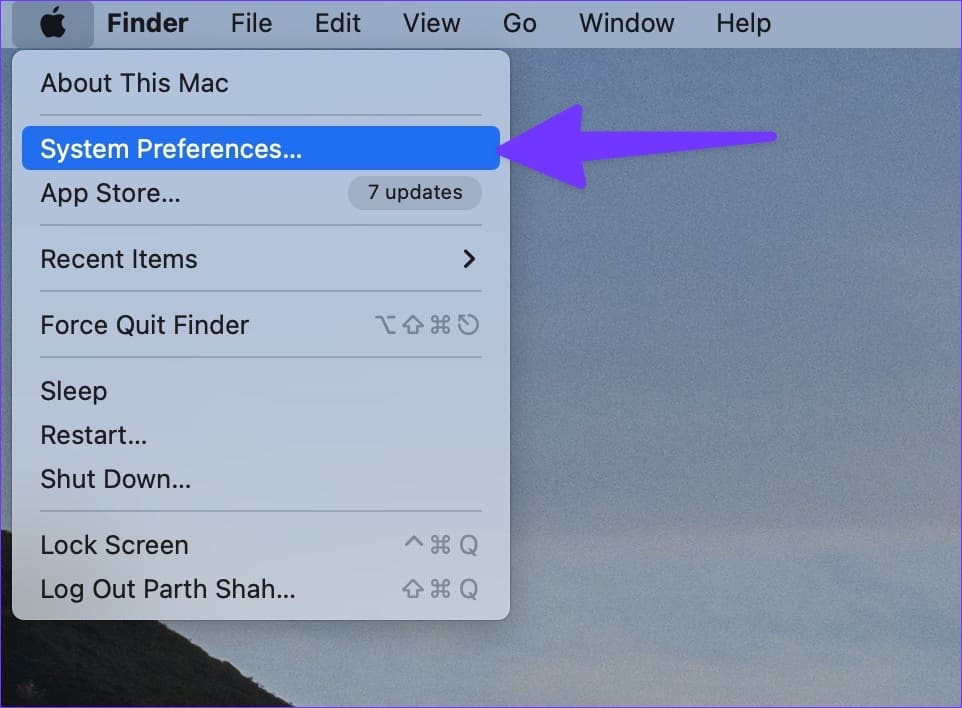The image size is (962, 708).
Task: Click the Apple logo menu icon
Action: click(x=53, y=24)
